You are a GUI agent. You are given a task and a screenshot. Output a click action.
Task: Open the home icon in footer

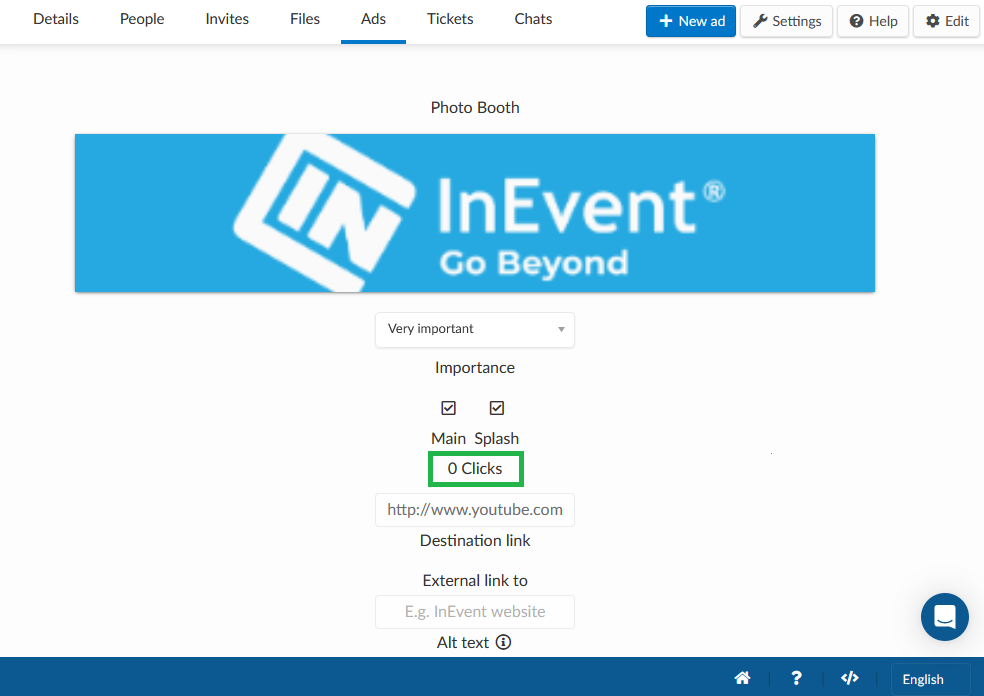coord(742,678)
